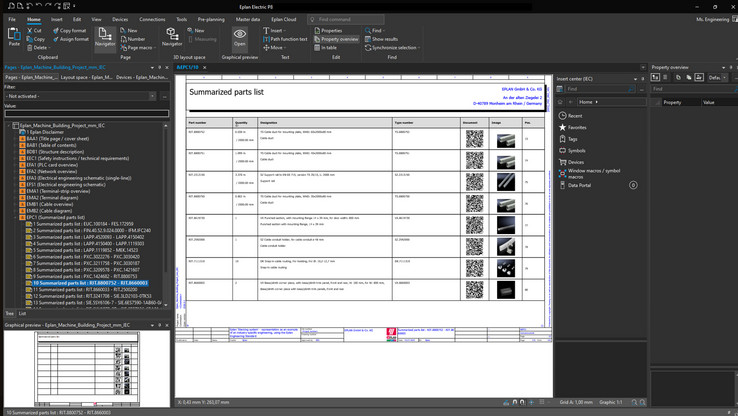Switch page navigator to List view

coord(23,313)
